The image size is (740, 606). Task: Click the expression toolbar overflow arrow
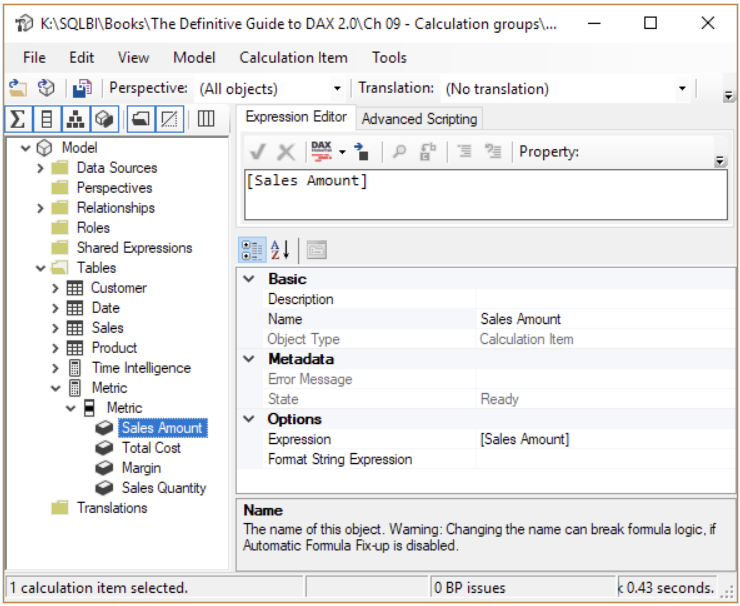click(720, 161)
